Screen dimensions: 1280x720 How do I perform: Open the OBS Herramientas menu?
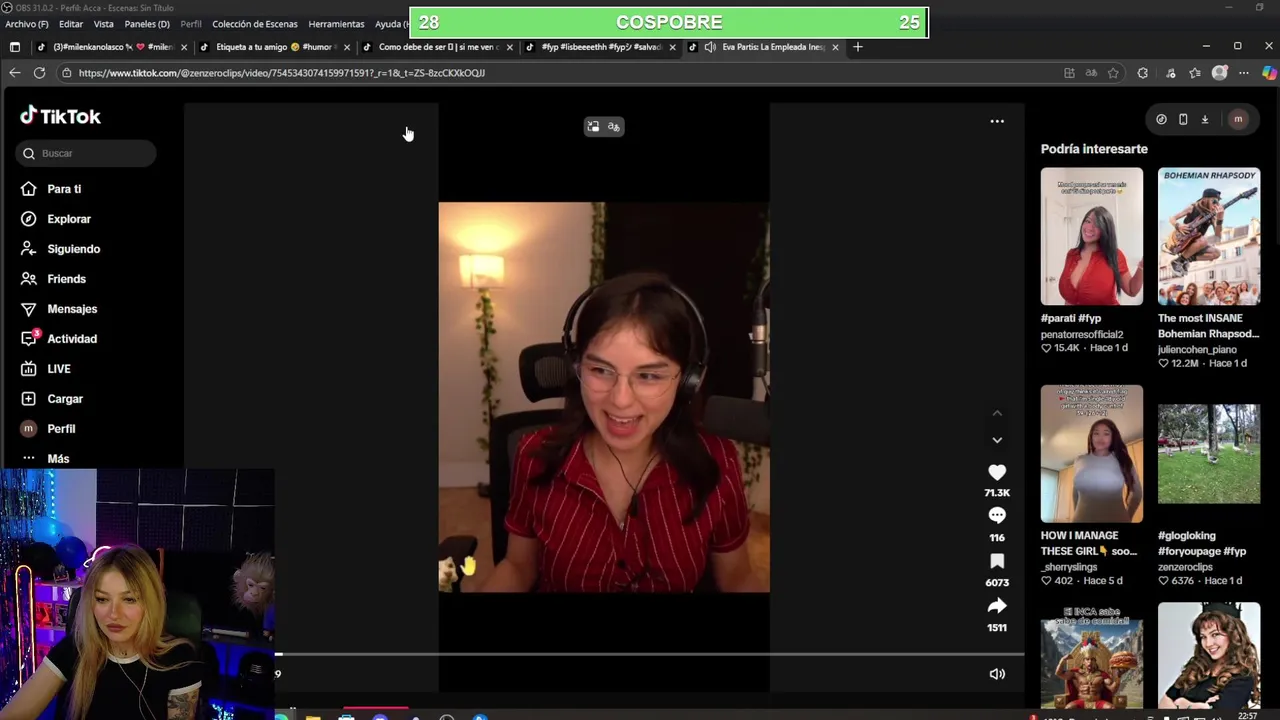click(x=336, y=24)
